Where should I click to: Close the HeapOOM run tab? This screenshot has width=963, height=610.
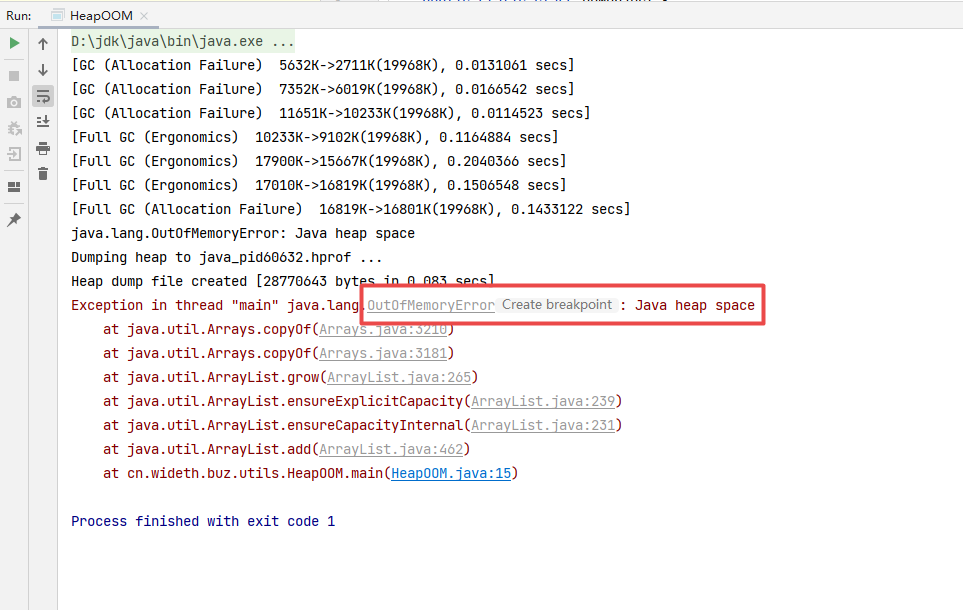[144, 16]
